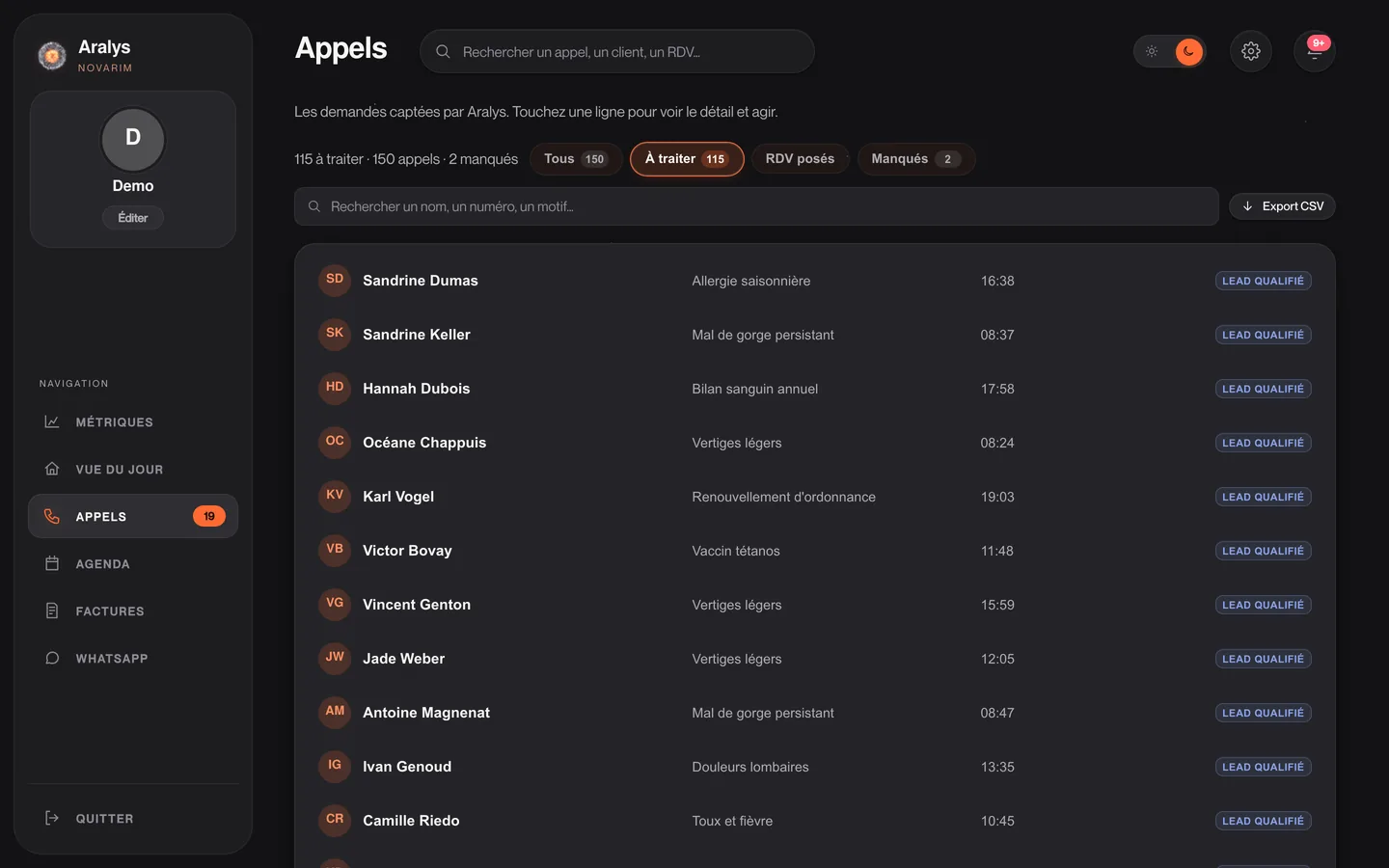
Task: Open the settings gear icon
Action: point(1251,51)
